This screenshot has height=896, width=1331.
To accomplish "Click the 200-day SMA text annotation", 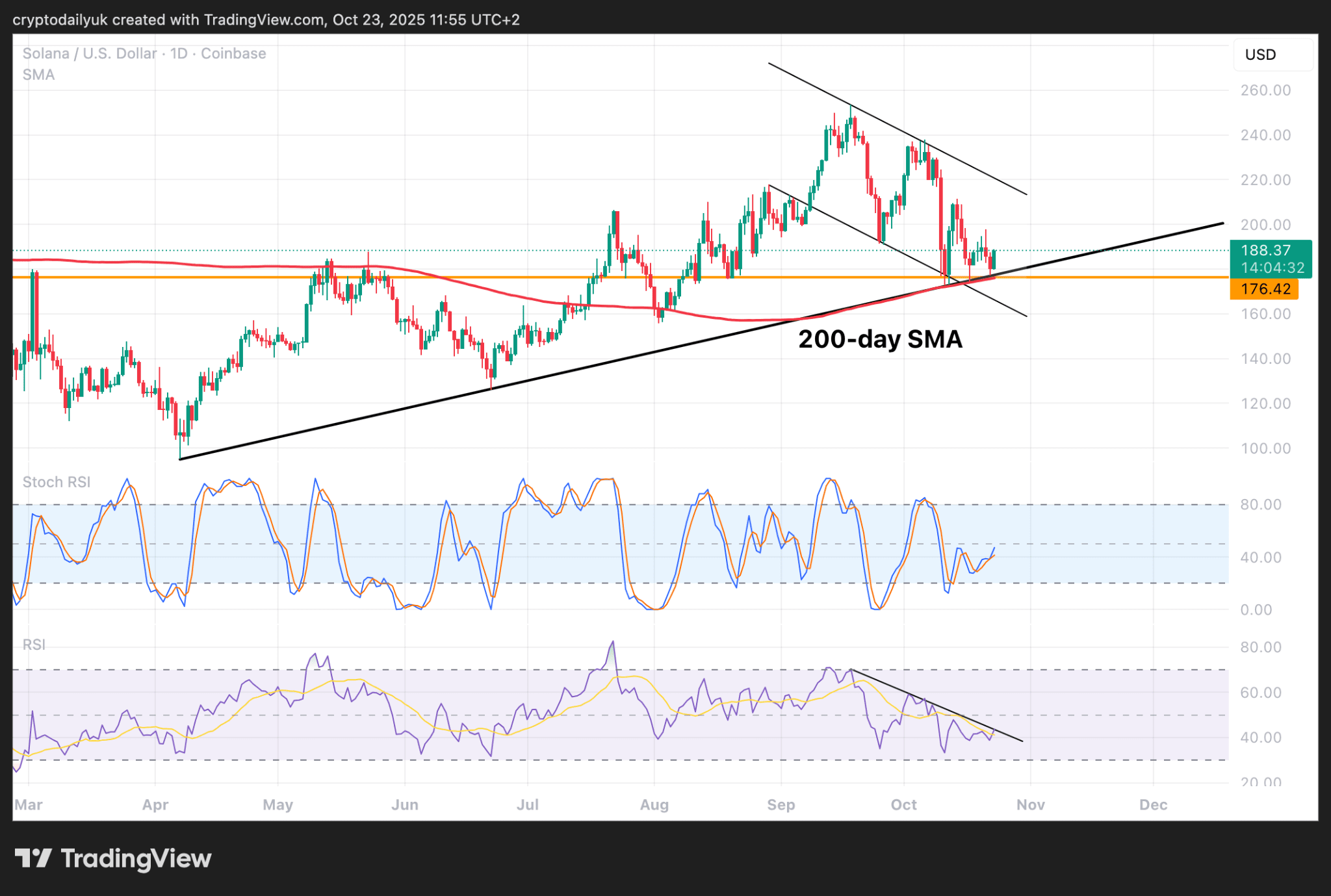I will (880, 339).
